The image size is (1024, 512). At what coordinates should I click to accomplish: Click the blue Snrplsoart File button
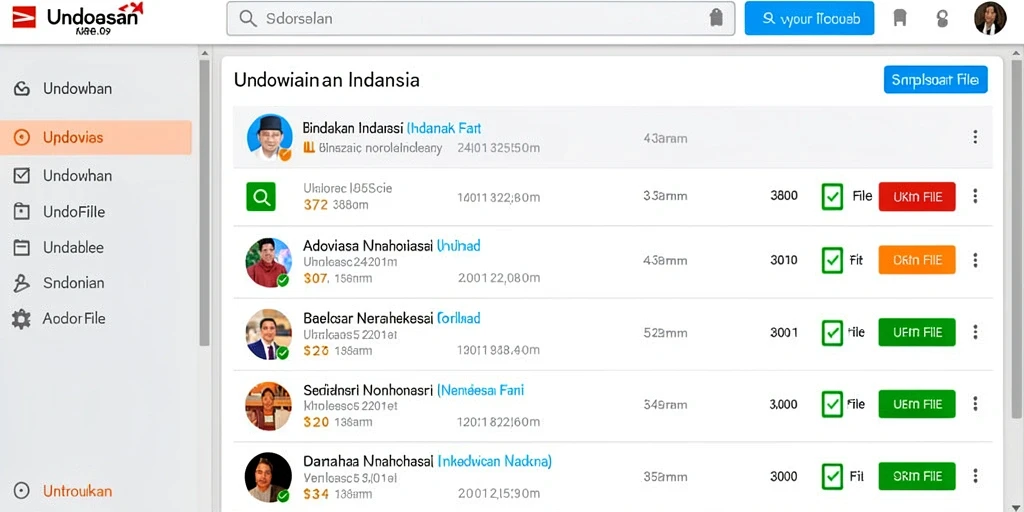[935, 80]
